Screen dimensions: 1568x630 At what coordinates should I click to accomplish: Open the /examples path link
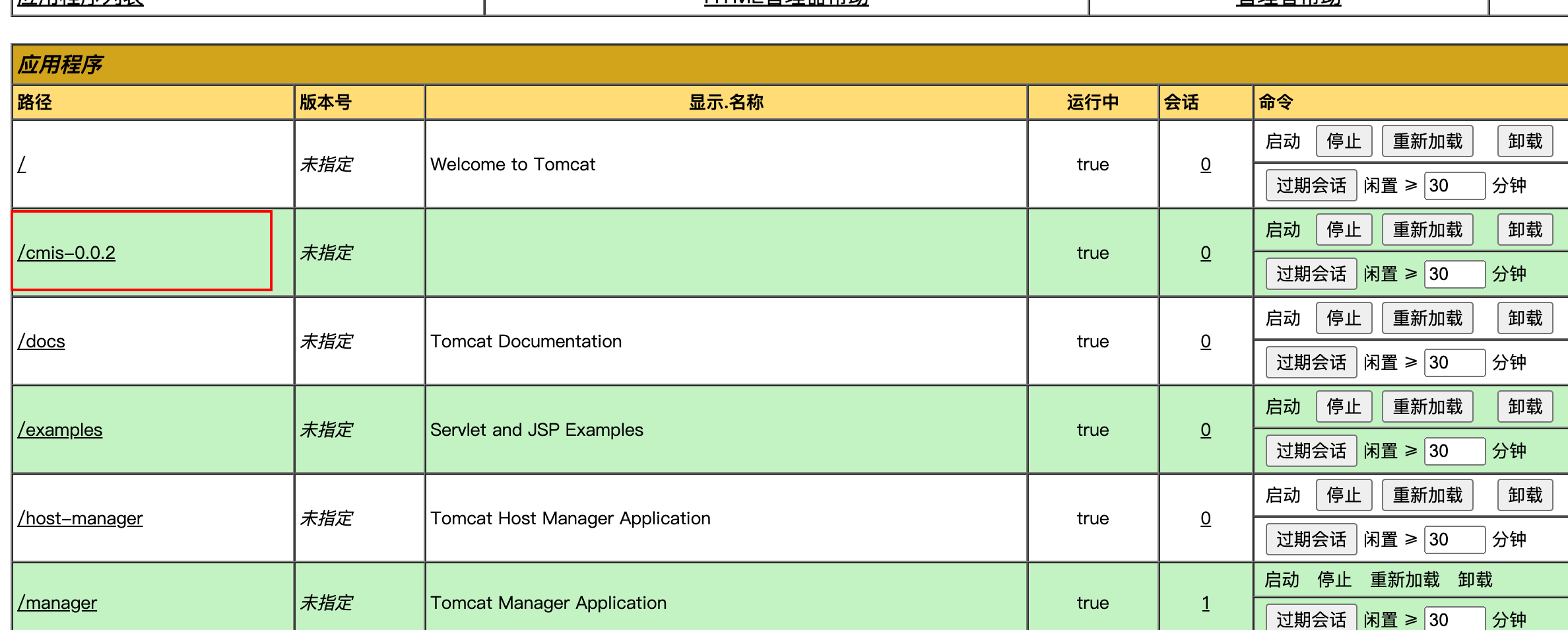[60, 430]
